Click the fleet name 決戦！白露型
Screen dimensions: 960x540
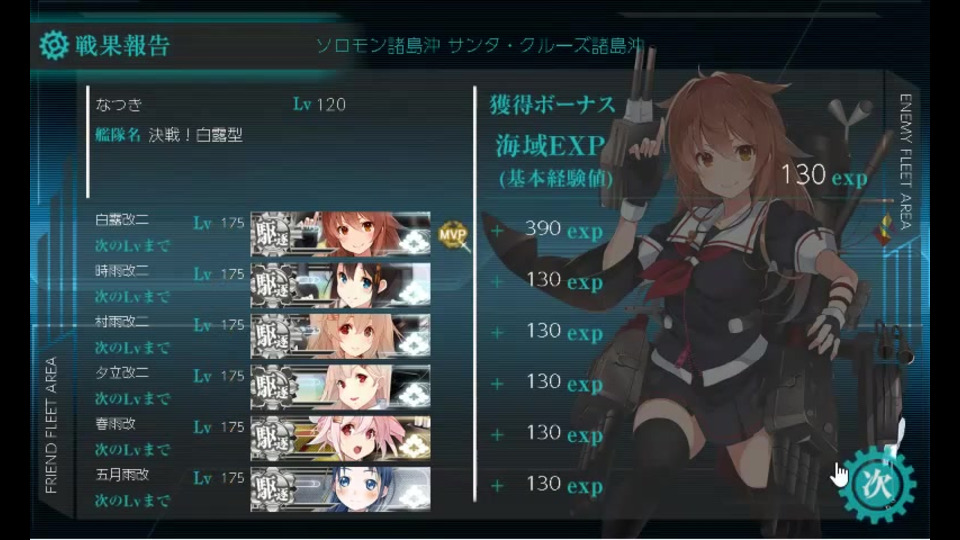pos(195,135)
